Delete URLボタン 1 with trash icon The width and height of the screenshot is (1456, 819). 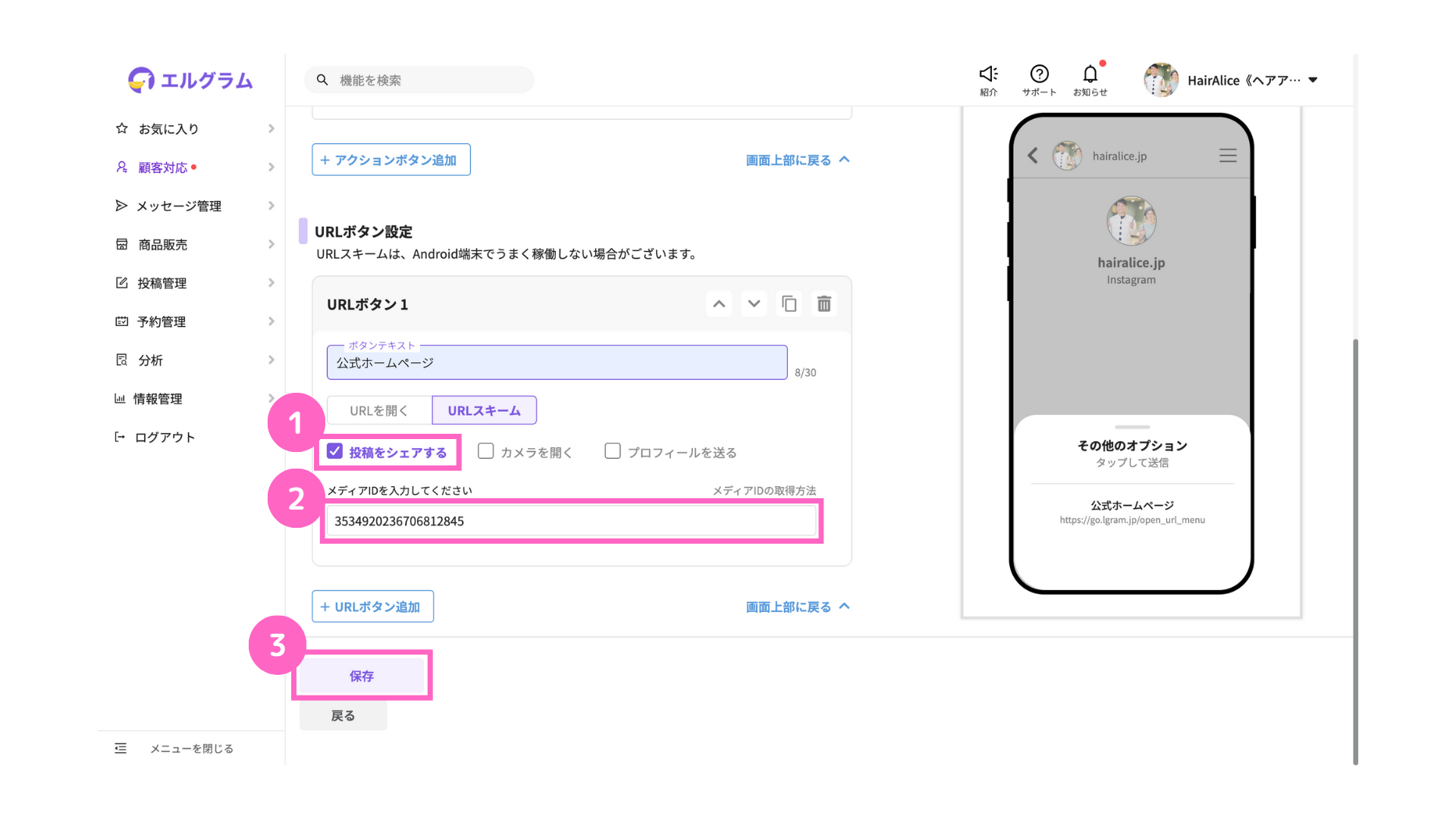click(824, 304)
